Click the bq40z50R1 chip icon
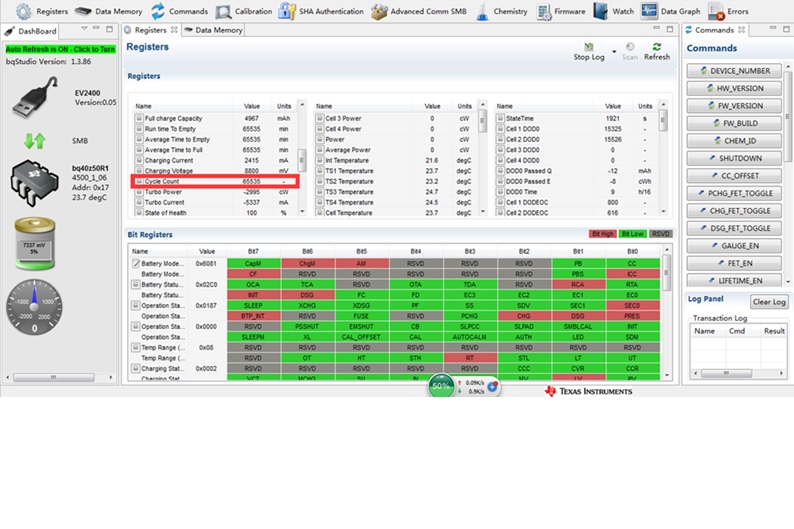794x529 pixels. pyautogui.click(x=34, y=183)
